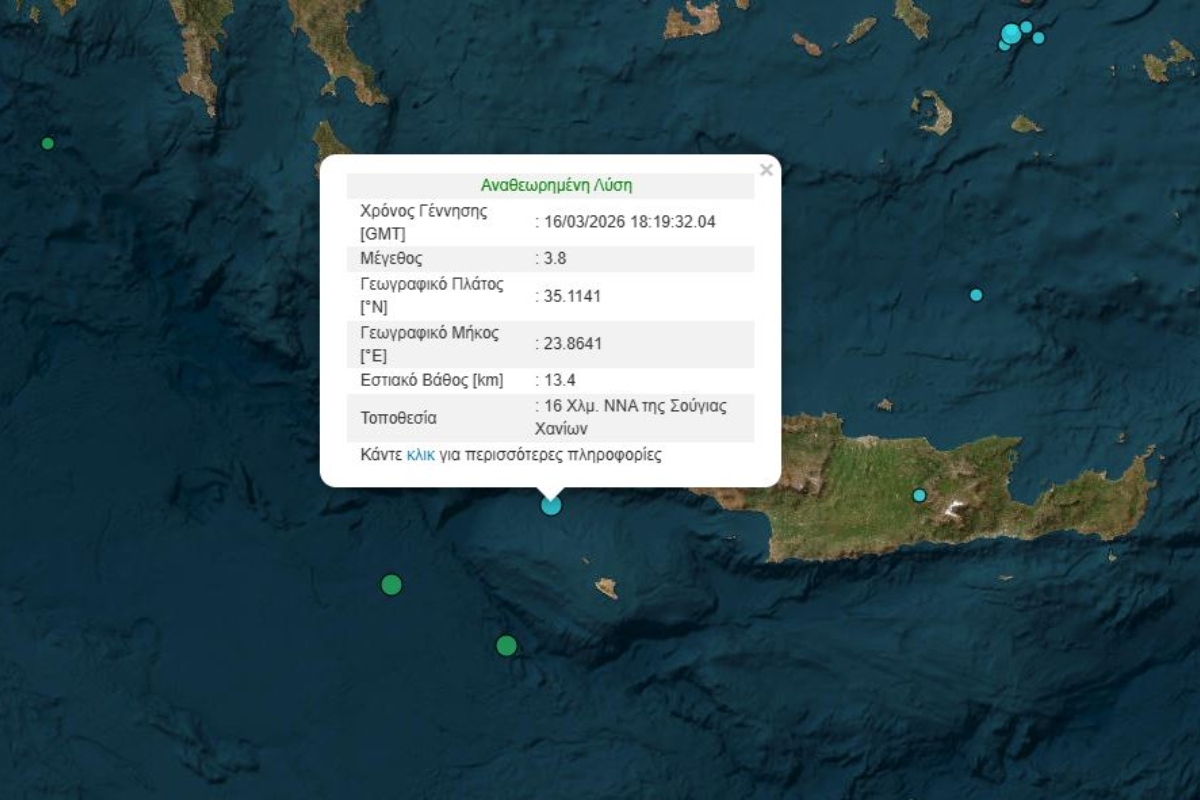The image size is (1200, 800).
Task: Click the crescent-shaped Santorini island on map
Action: (935, 113)
